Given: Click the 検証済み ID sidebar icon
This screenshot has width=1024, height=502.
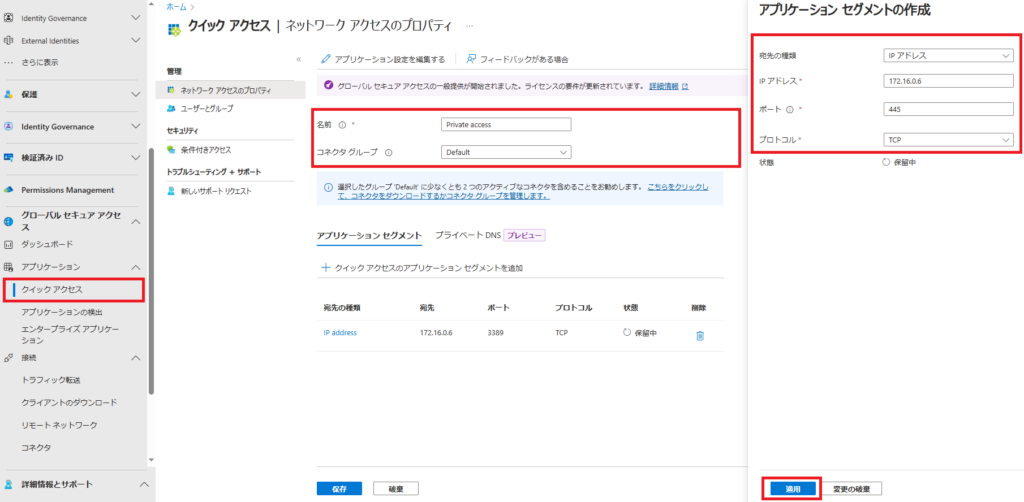Looking at the screenshot, I should pyautogui.click(x=8, y=158).
